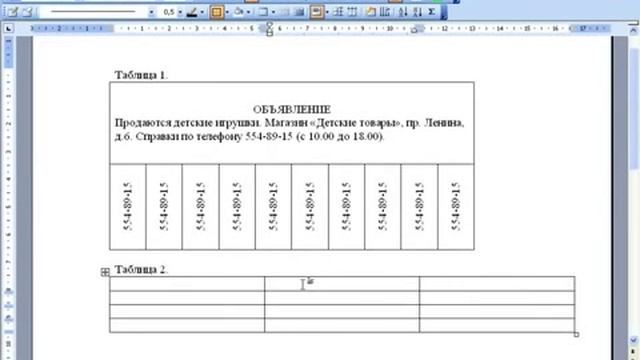Sort table descending
Screen dimensions: 640x360
click(417, 12)
